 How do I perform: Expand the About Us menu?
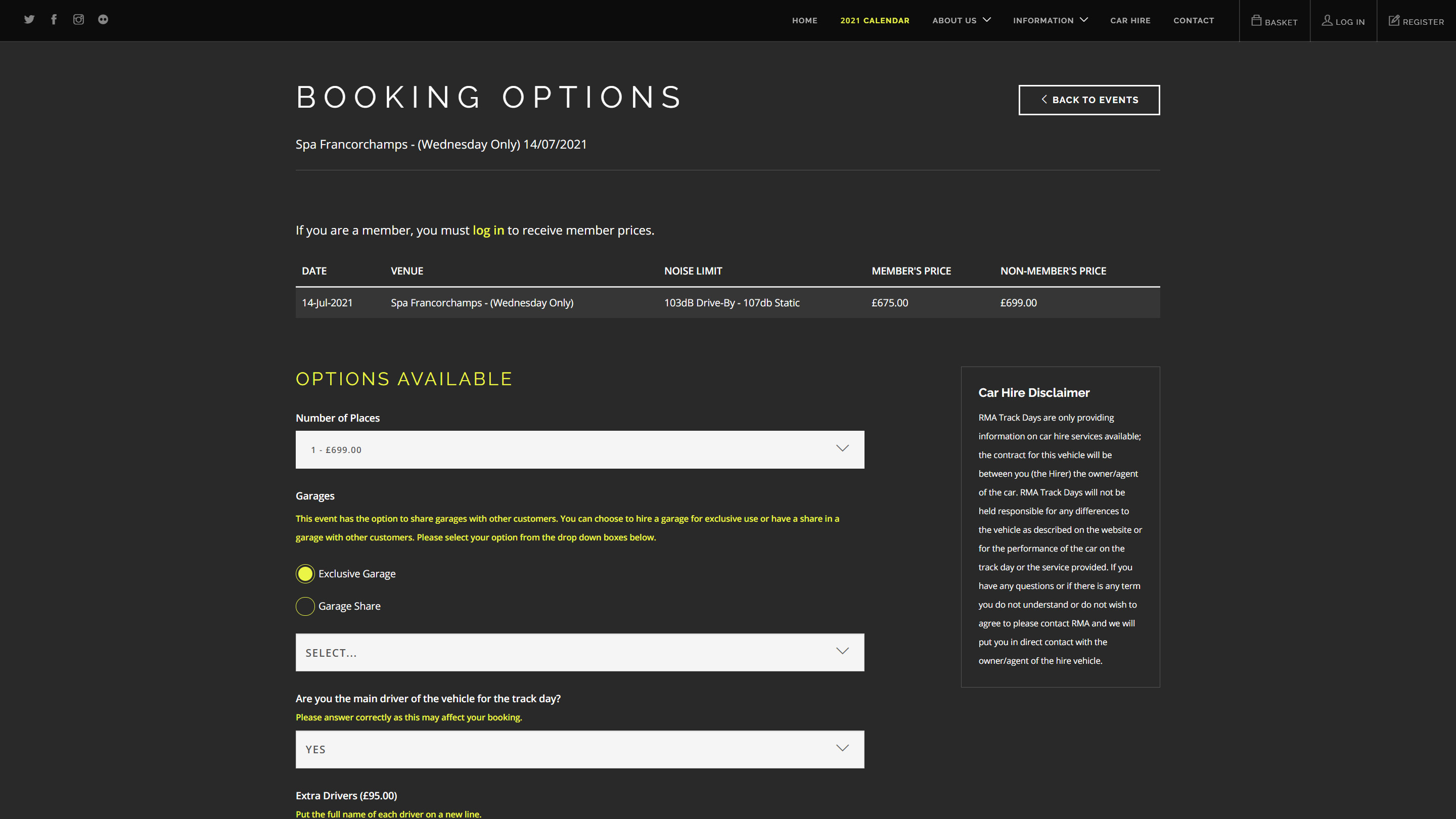click(961, 20)
